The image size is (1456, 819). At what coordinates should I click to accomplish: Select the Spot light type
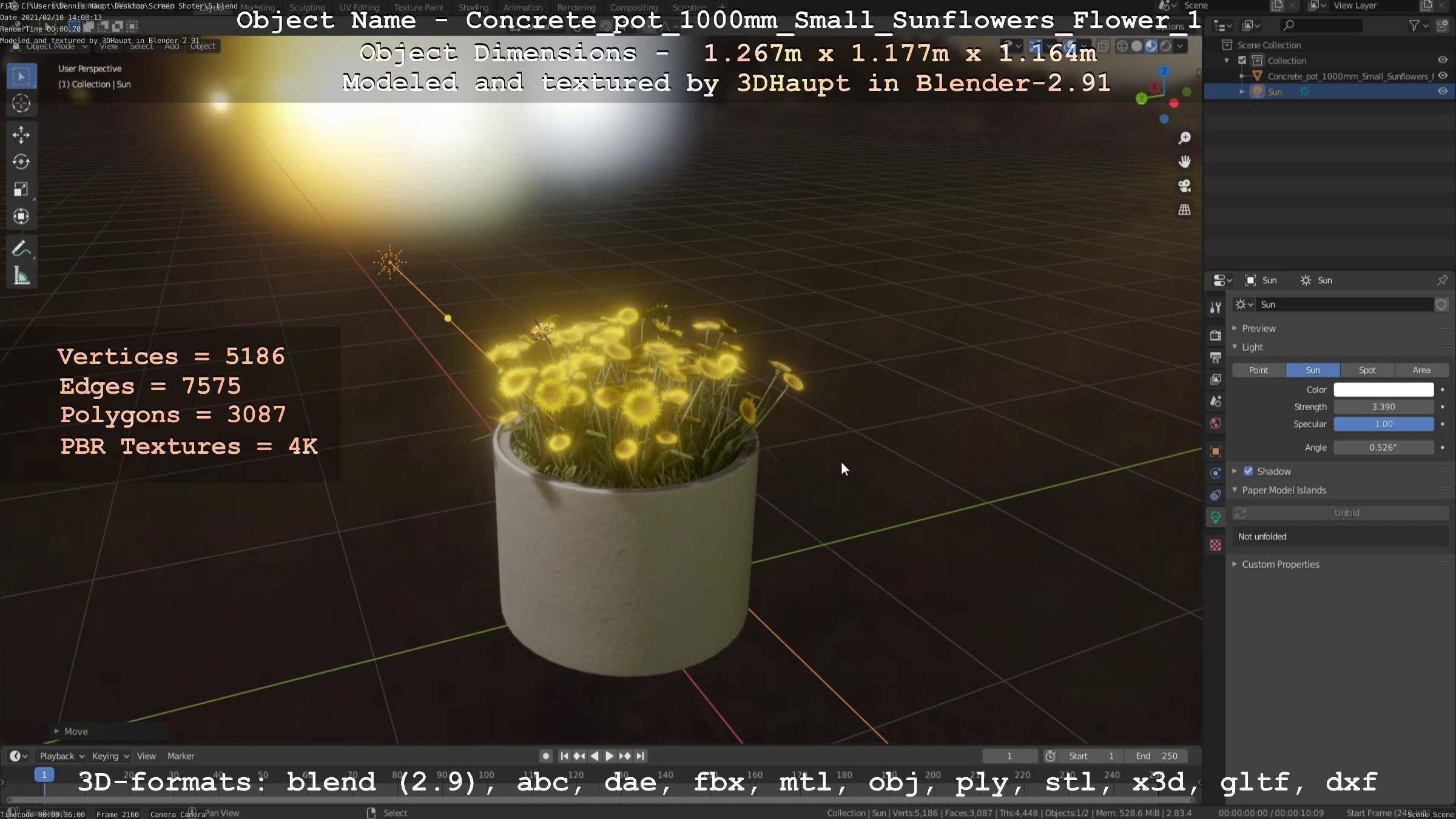click(x=1367, y=370)
